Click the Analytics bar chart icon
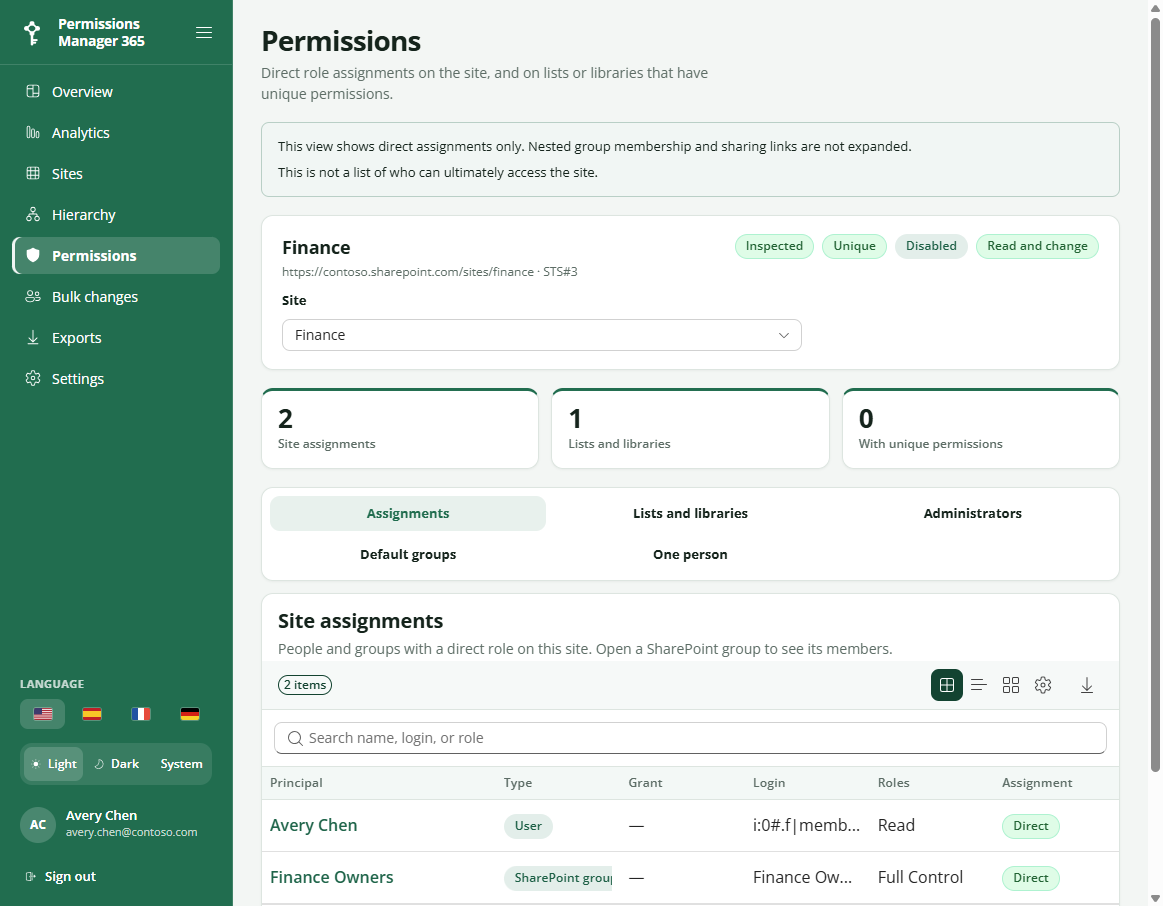Screen dimensions: 1163x906 coord(33,133)
